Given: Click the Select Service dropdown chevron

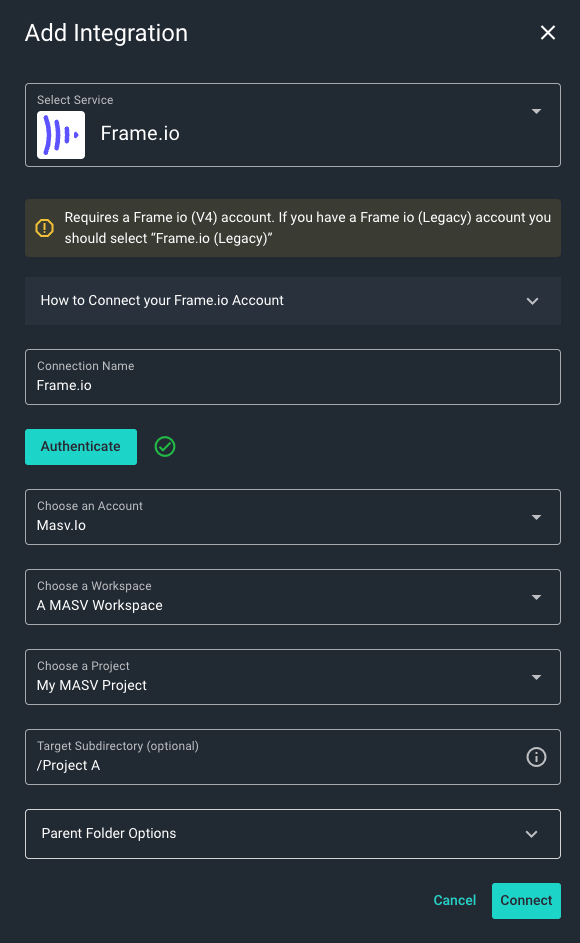Looking at the screenshot, I should tap(536, 112).
